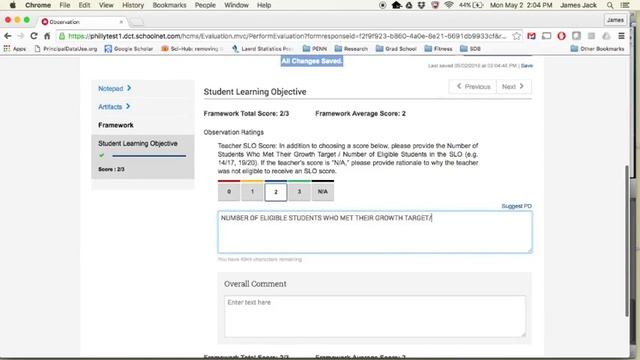The height and width of the screenshot is (360, 640).
Task: Open the SDB bookmarks folder
Action: pos(470,49)
